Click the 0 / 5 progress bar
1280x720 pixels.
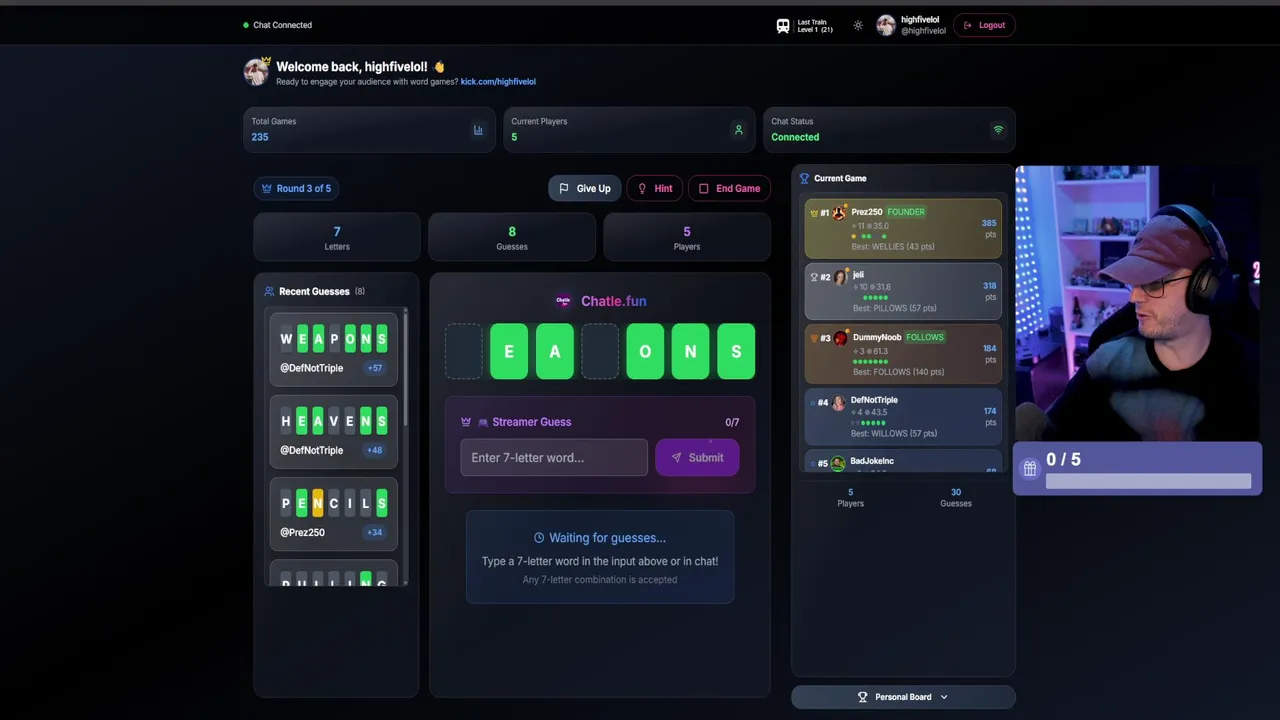pos(1148,481)
